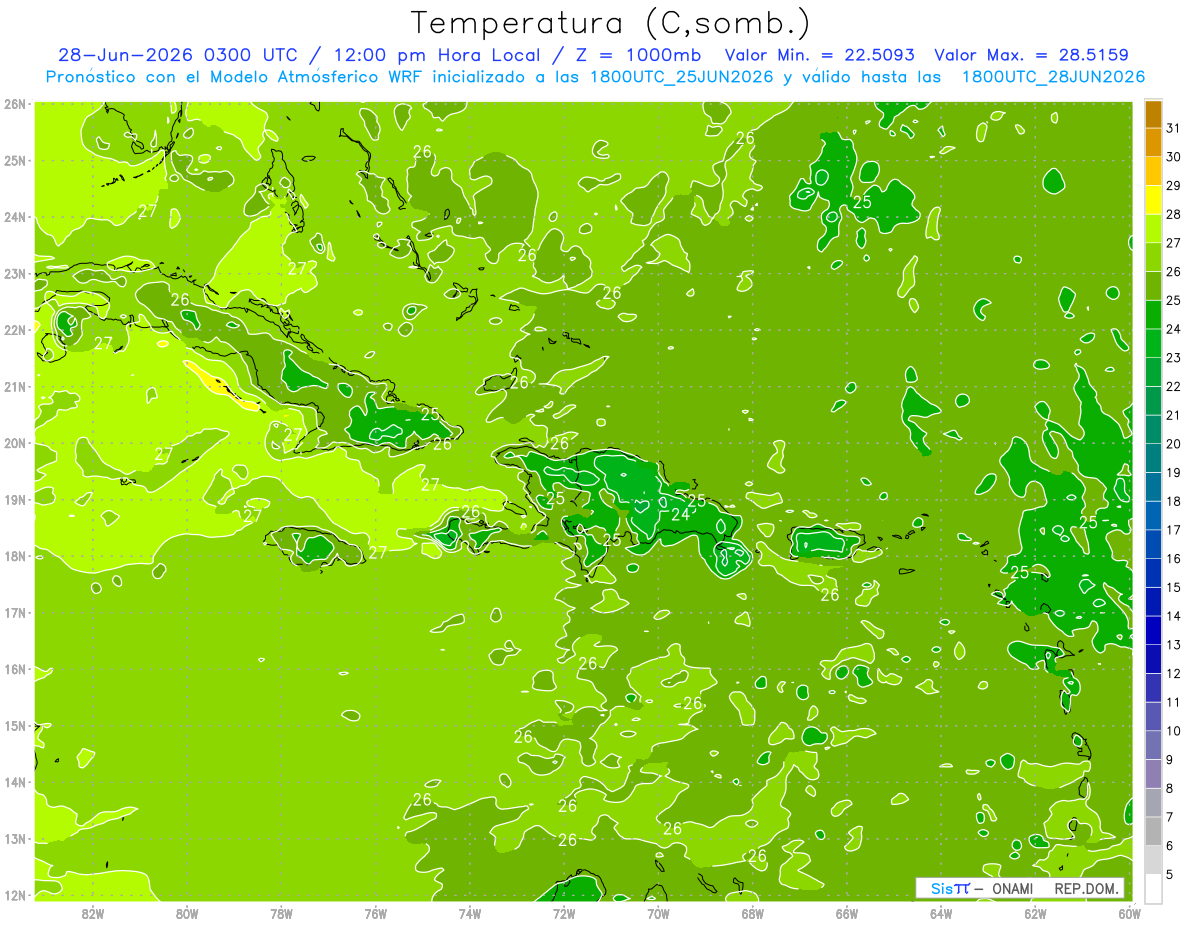Viewport: 1200px width, 927px height.
Task: Click the color bar label '23'
Action: pyautogui.click(x=1173, y=358)
